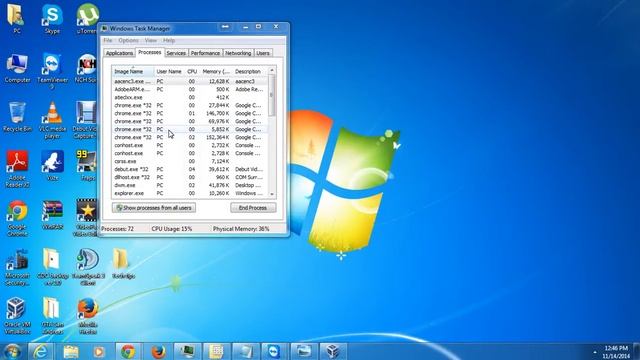Open Windows Explorer taskbar icon
Image resolution: width=640 pixels, height=360 pixels.
coord(71,351)
